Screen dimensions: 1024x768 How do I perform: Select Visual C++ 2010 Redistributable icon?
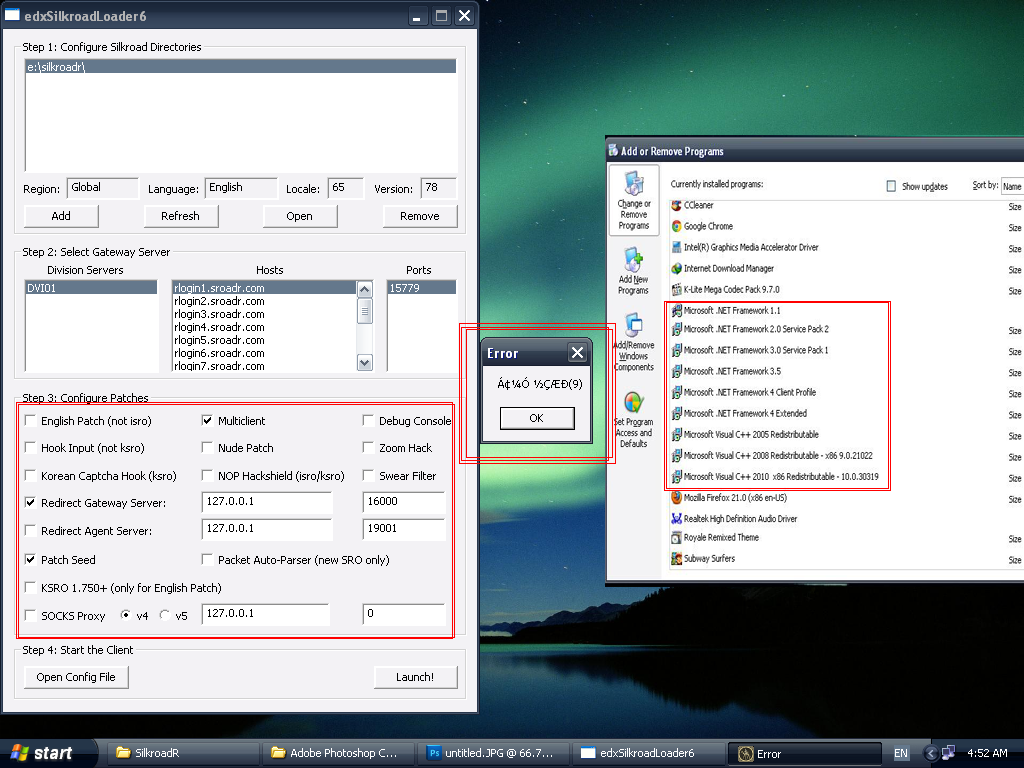[x=677, y=477]
